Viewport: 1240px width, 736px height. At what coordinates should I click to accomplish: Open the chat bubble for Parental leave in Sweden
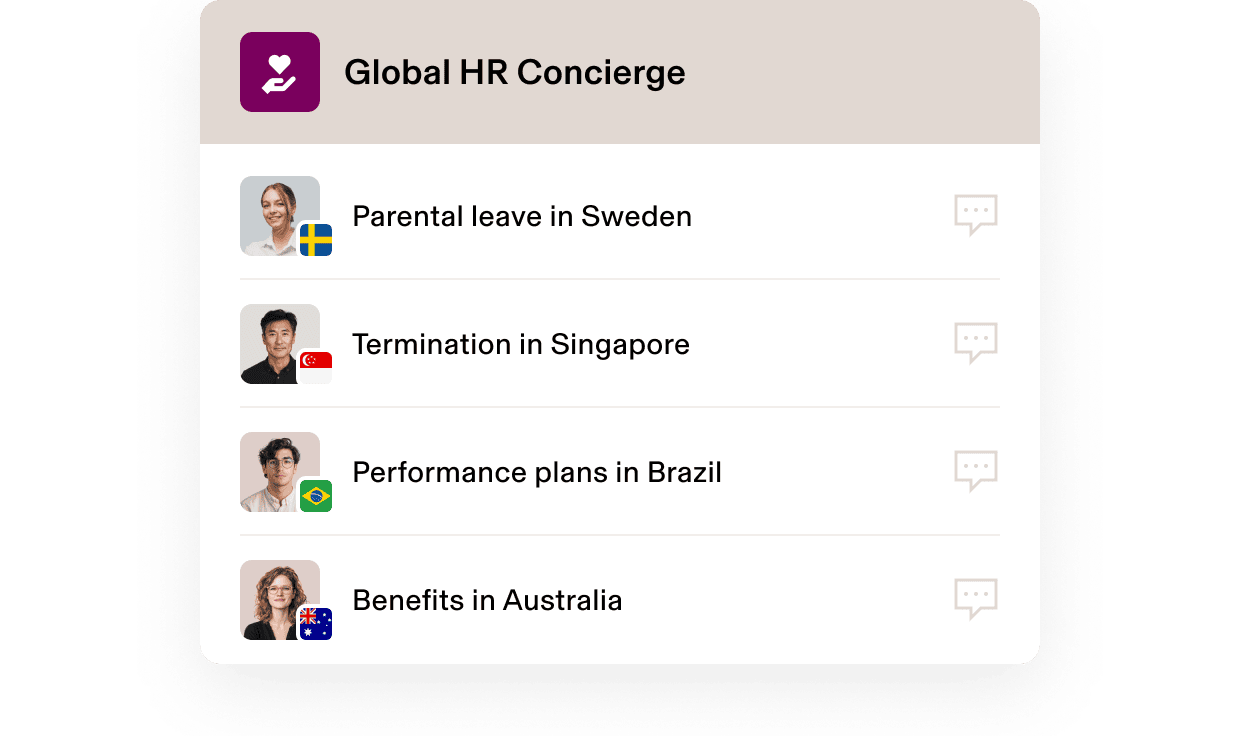coord(976,214)
